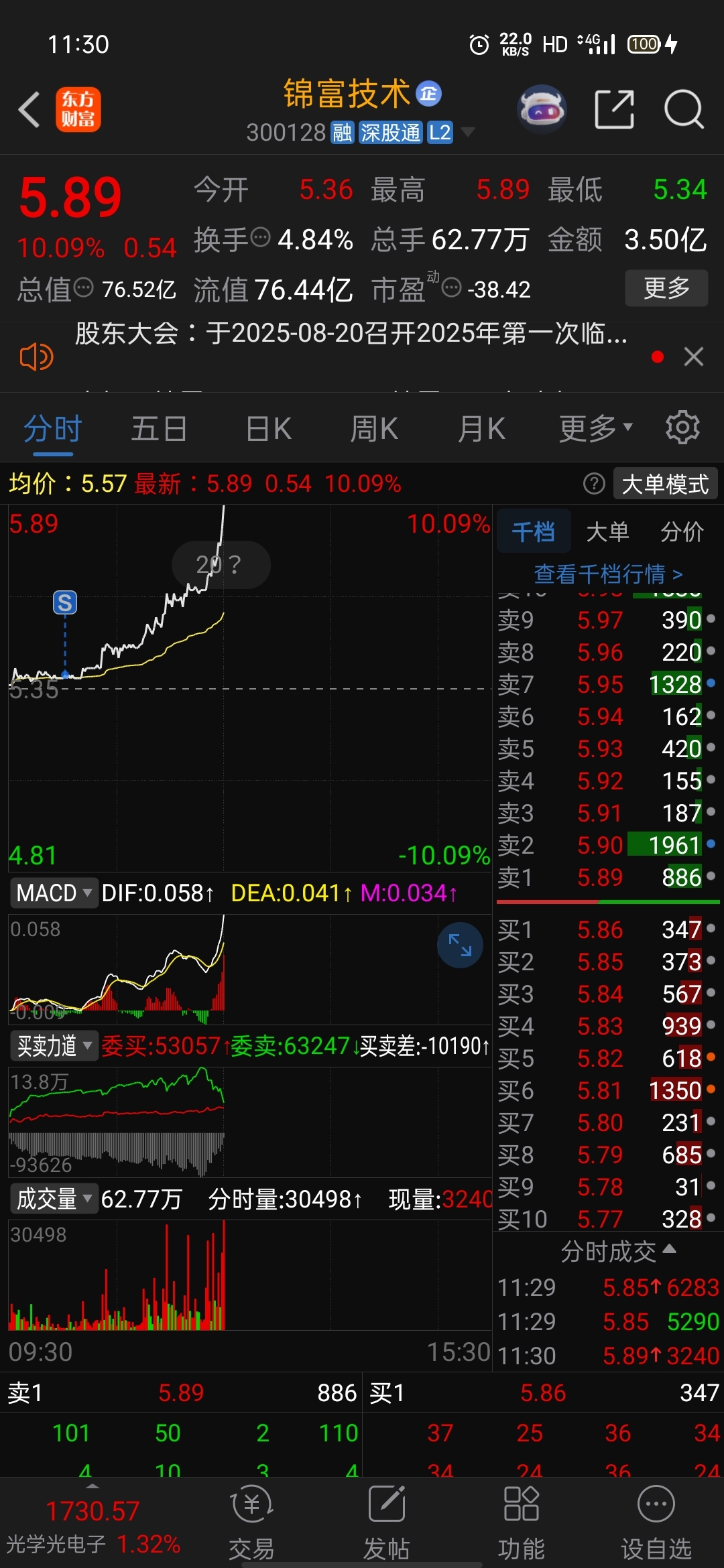Tap the 11:29 trade with 5290 volume
The width and height of the screenshot is (724, 1568).
click(608, 1321)
